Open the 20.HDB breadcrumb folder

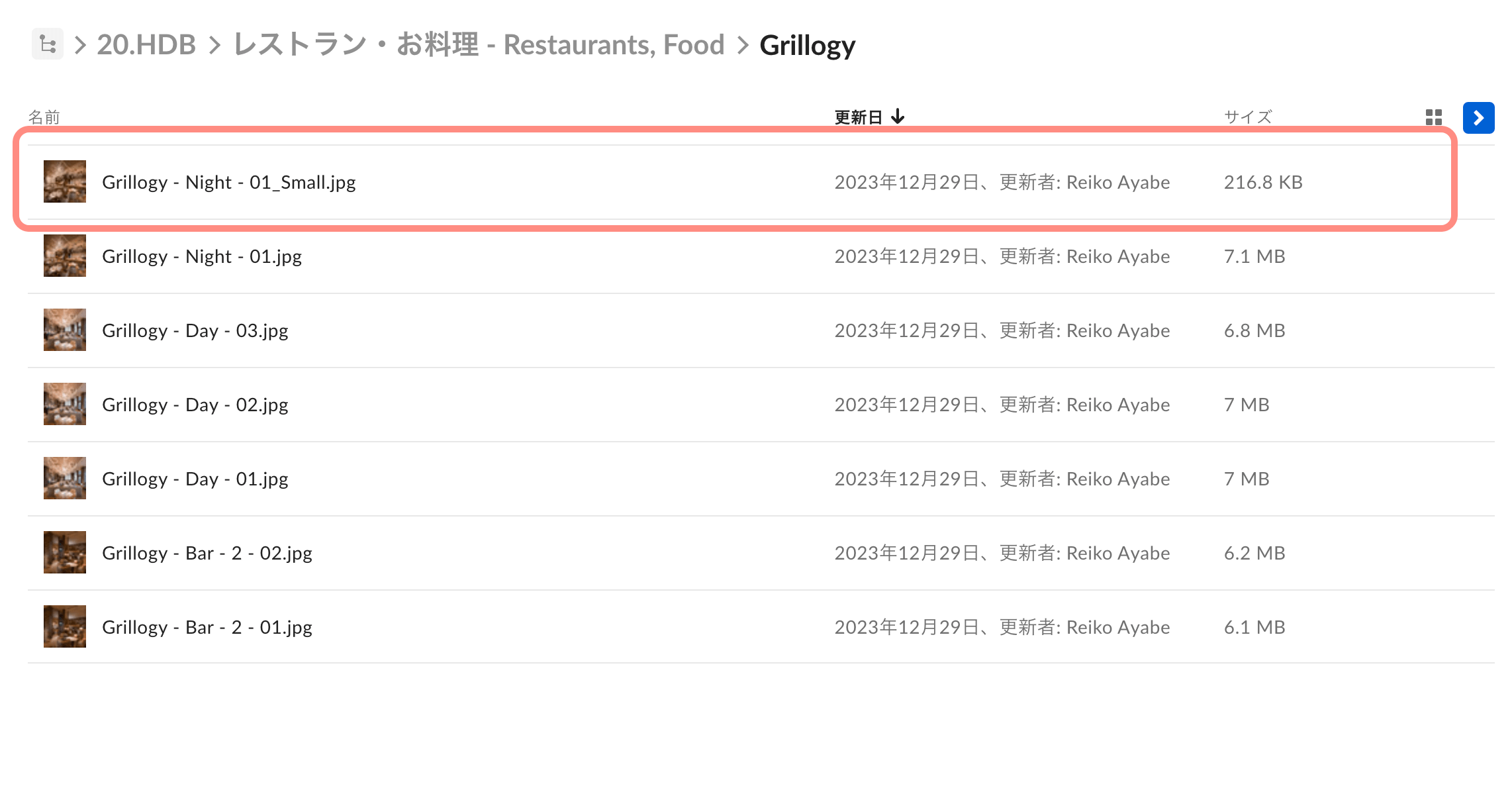[146, 44]
